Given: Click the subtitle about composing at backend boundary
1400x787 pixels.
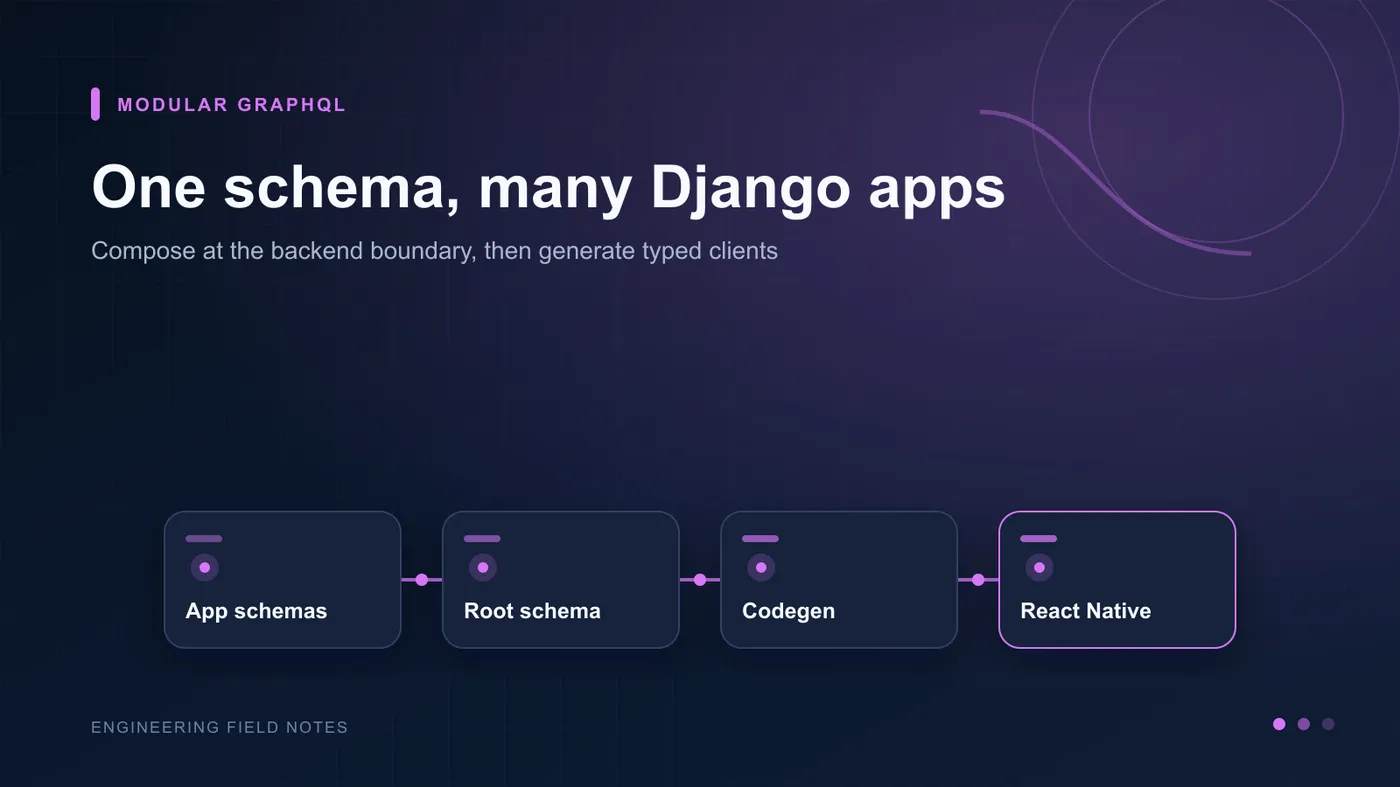Looking at the screenshot, I should pyautogui.click(x=434, y=250).
